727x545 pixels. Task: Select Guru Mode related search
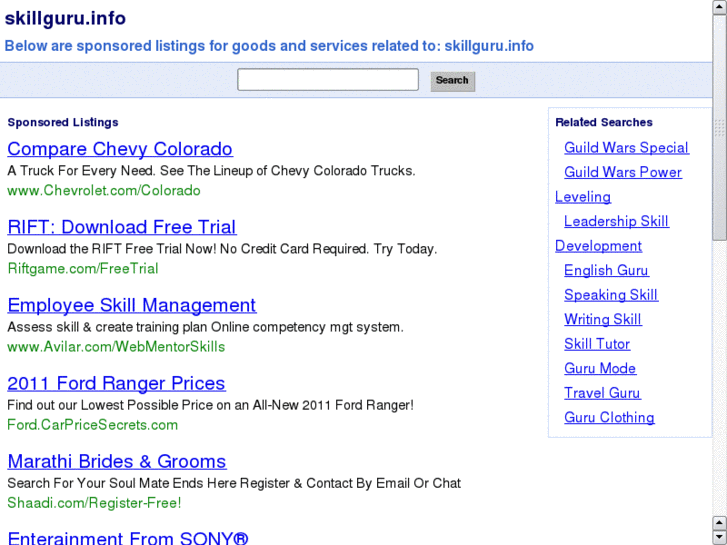[600, 369]
